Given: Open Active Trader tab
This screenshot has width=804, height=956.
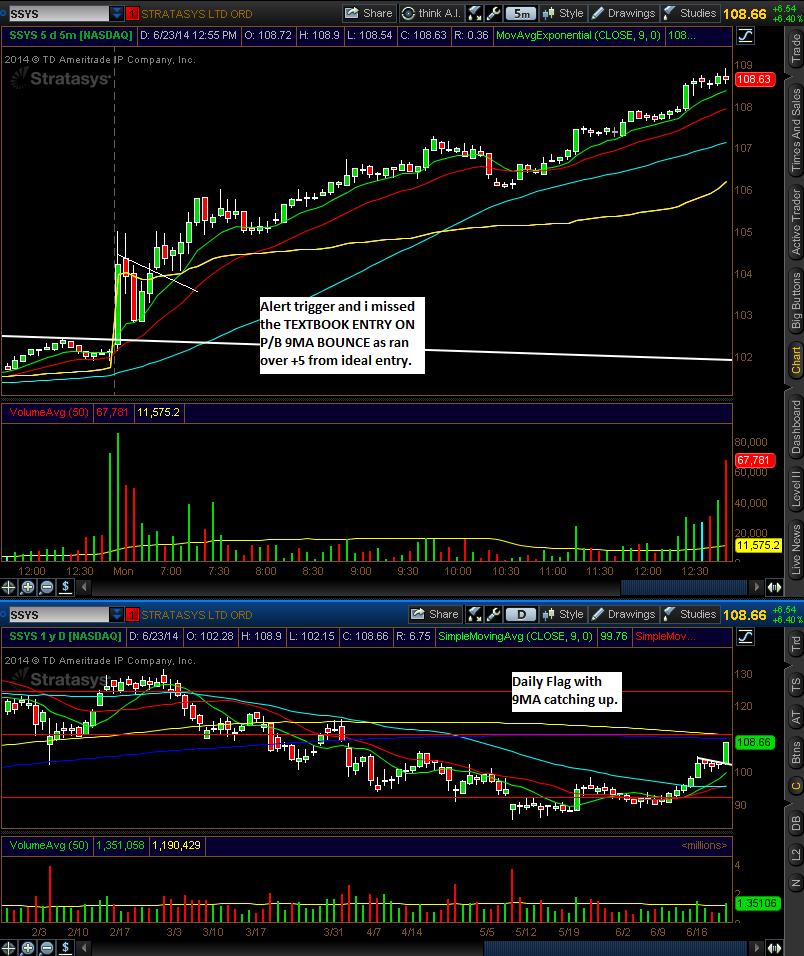Looking at the screenshot, I should (795, 222).
